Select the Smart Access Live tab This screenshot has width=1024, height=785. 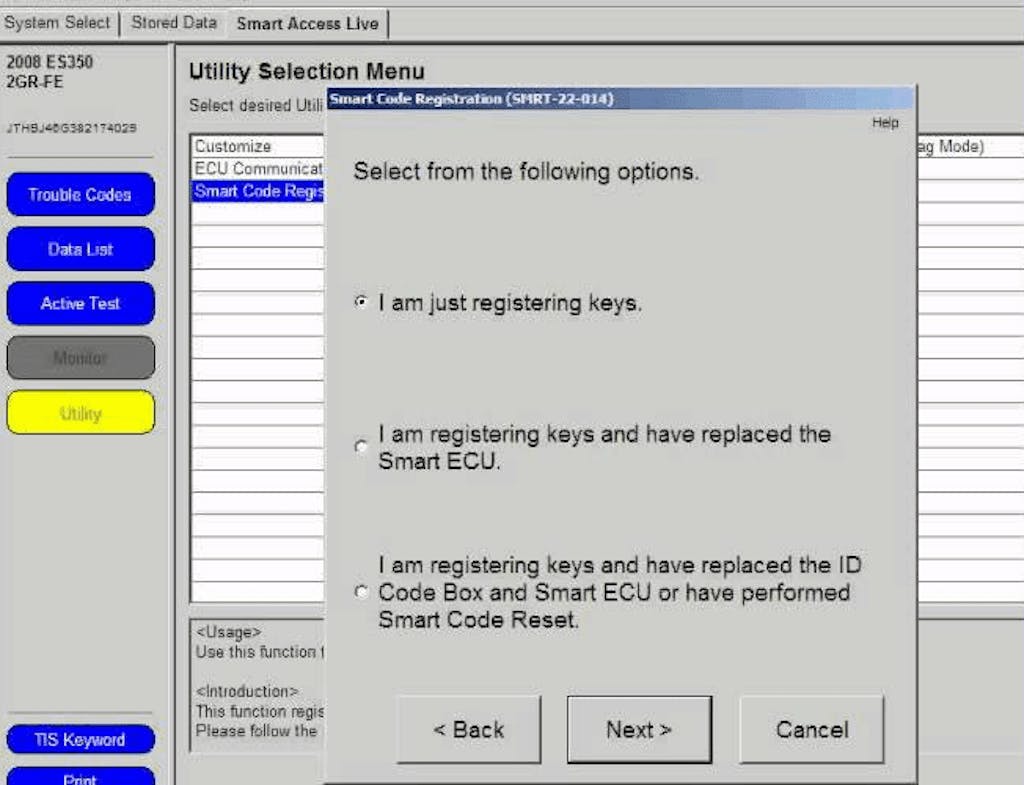[x=307, y=23]
